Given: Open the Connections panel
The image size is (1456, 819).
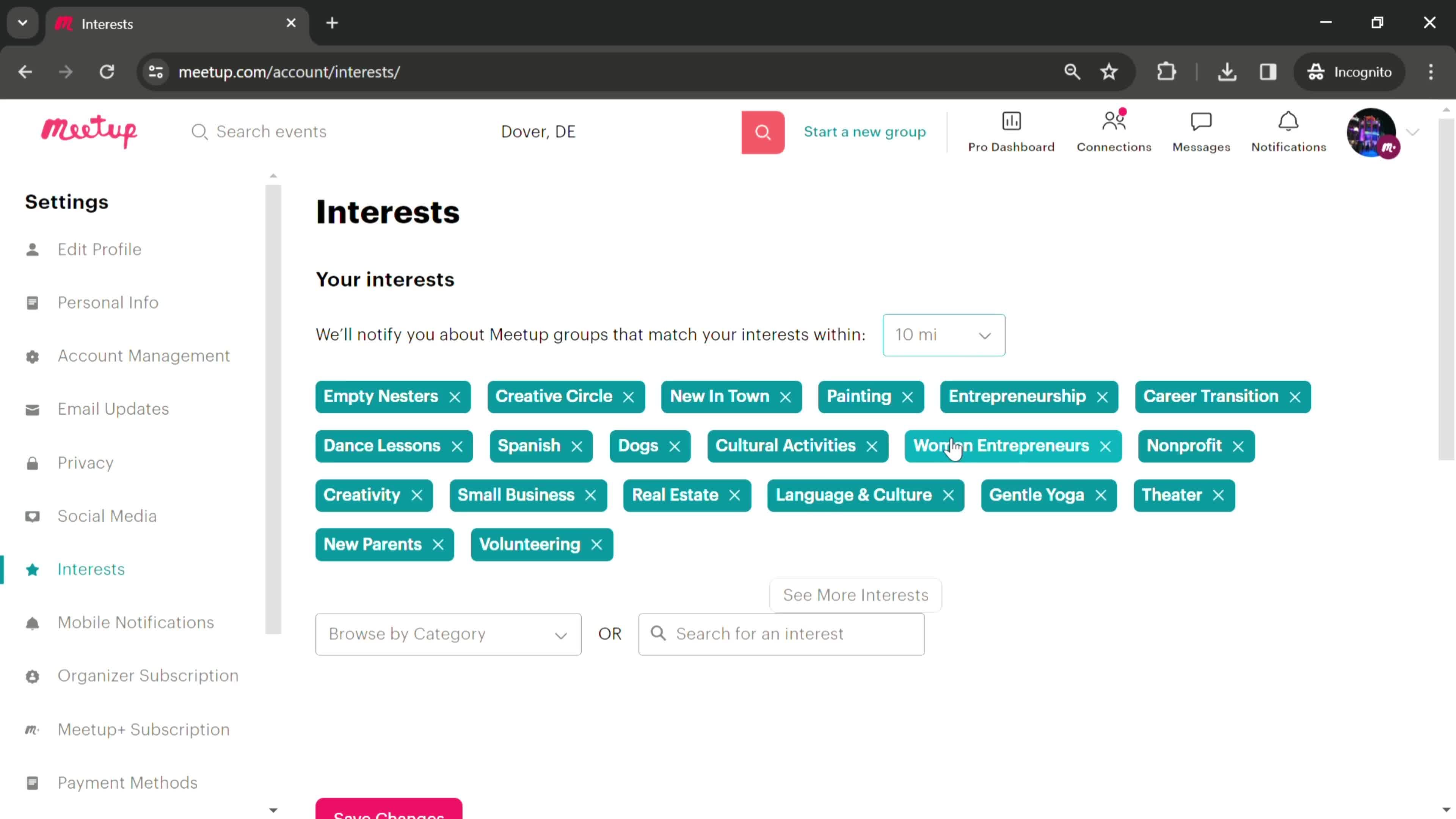Looking at the screenshot, I should tap(1113, 131).
